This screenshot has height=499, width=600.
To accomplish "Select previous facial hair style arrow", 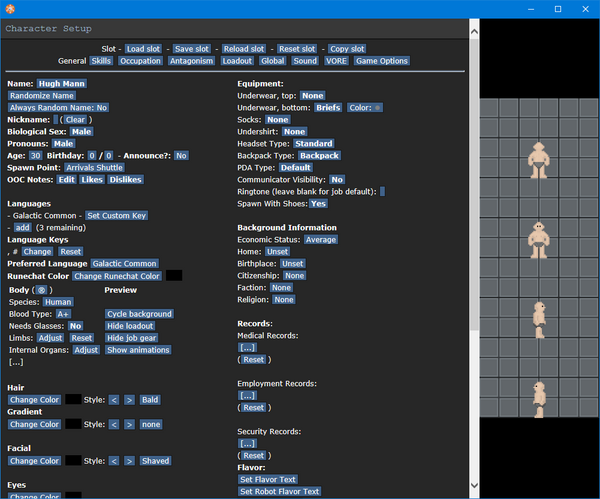I will 114,461.
